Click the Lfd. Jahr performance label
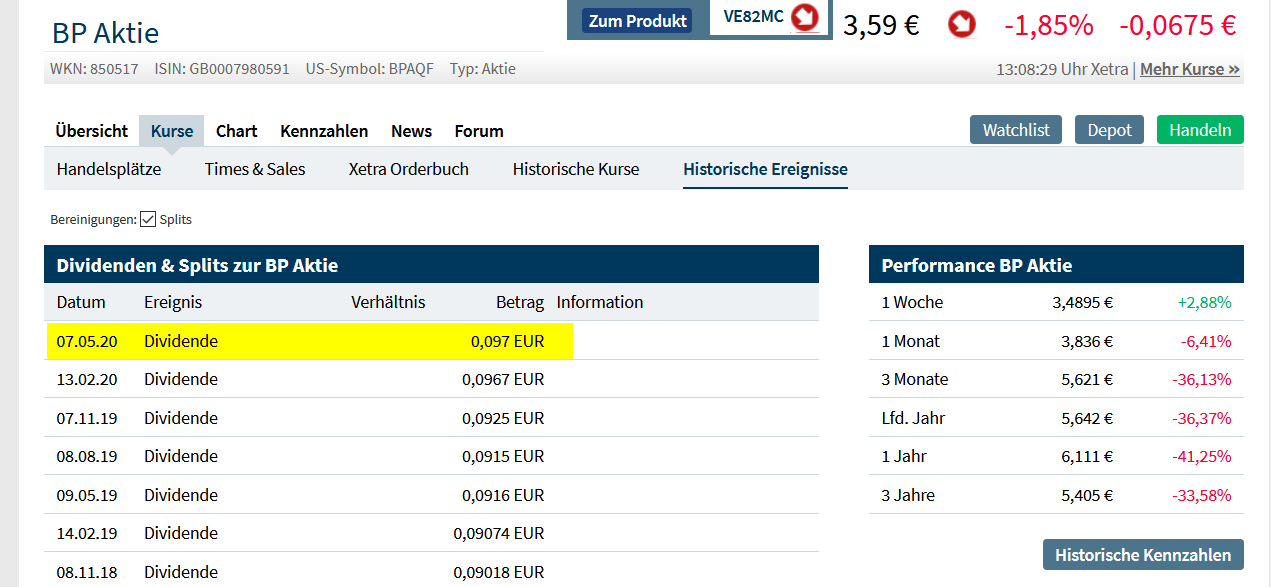Image resolution: width=1271 pixels, height=587 pixels. click(913, 418)
